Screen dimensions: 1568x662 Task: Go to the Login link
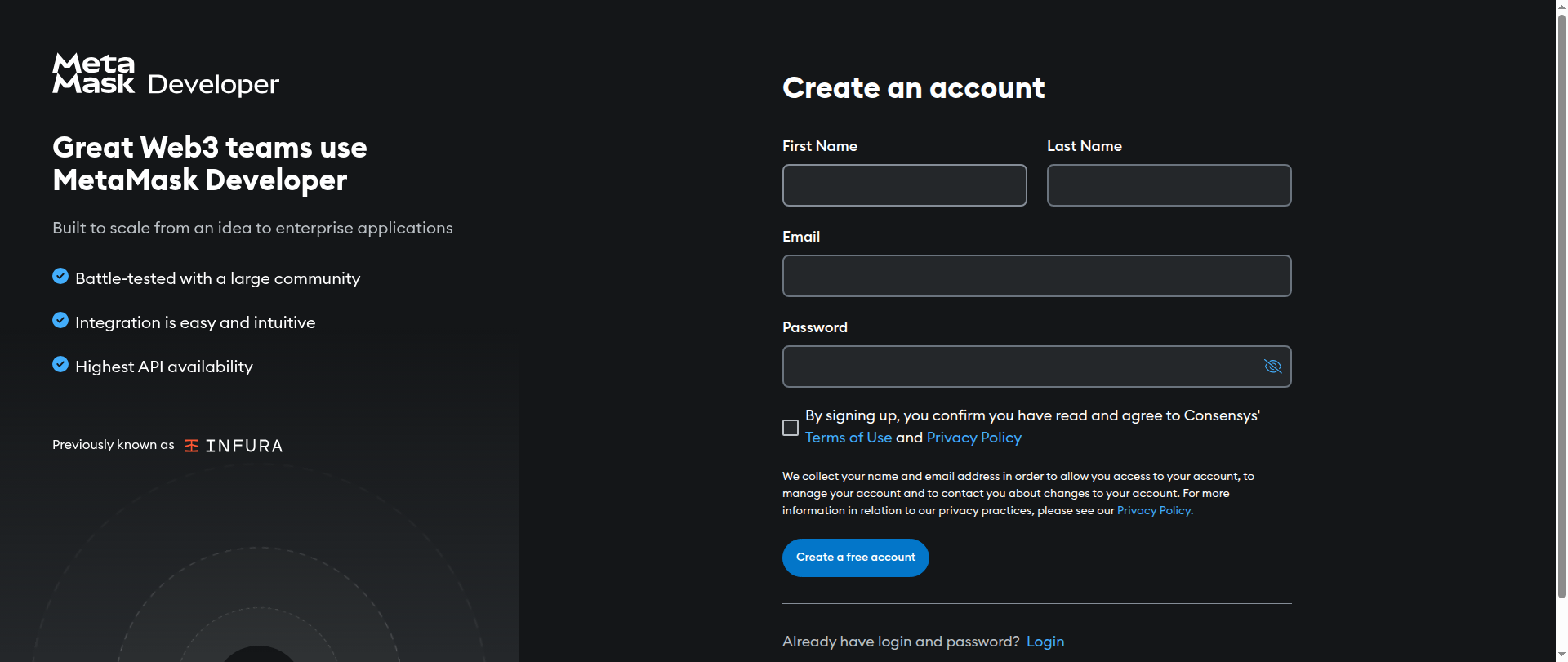point(1045,642)
